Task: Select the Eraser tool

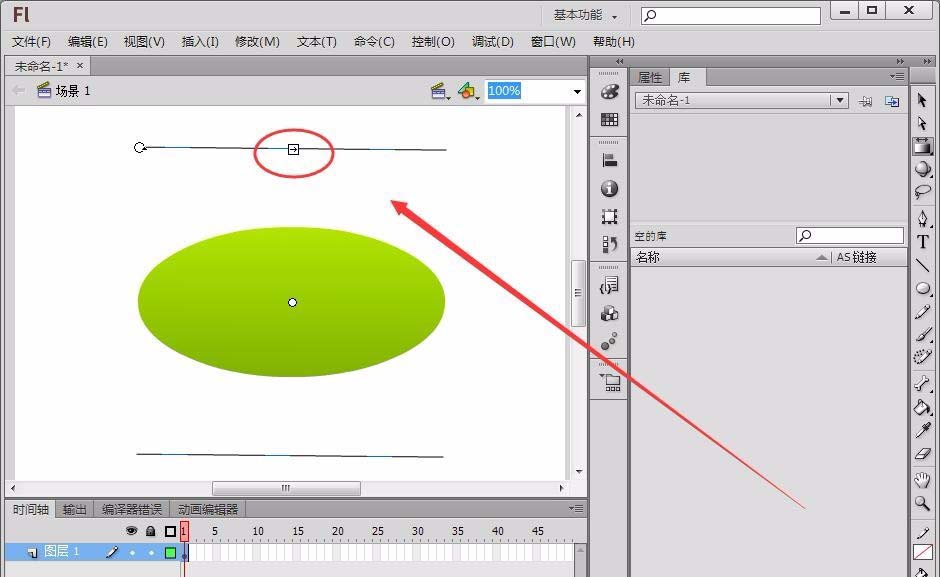Action: click(922, 454)
